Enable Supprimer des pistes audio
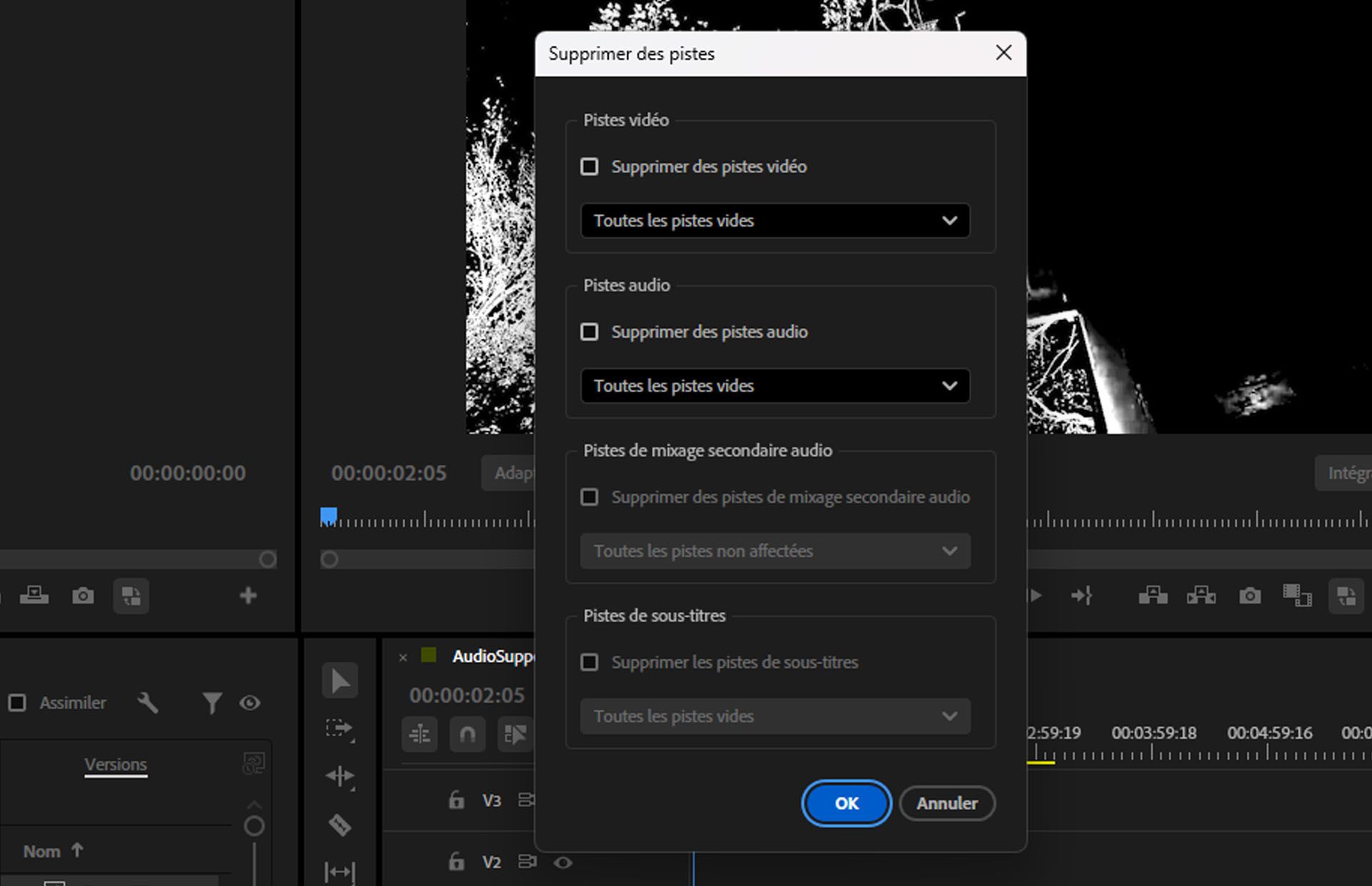This screenshot has width=1372, height=886. tap(590, 332)
